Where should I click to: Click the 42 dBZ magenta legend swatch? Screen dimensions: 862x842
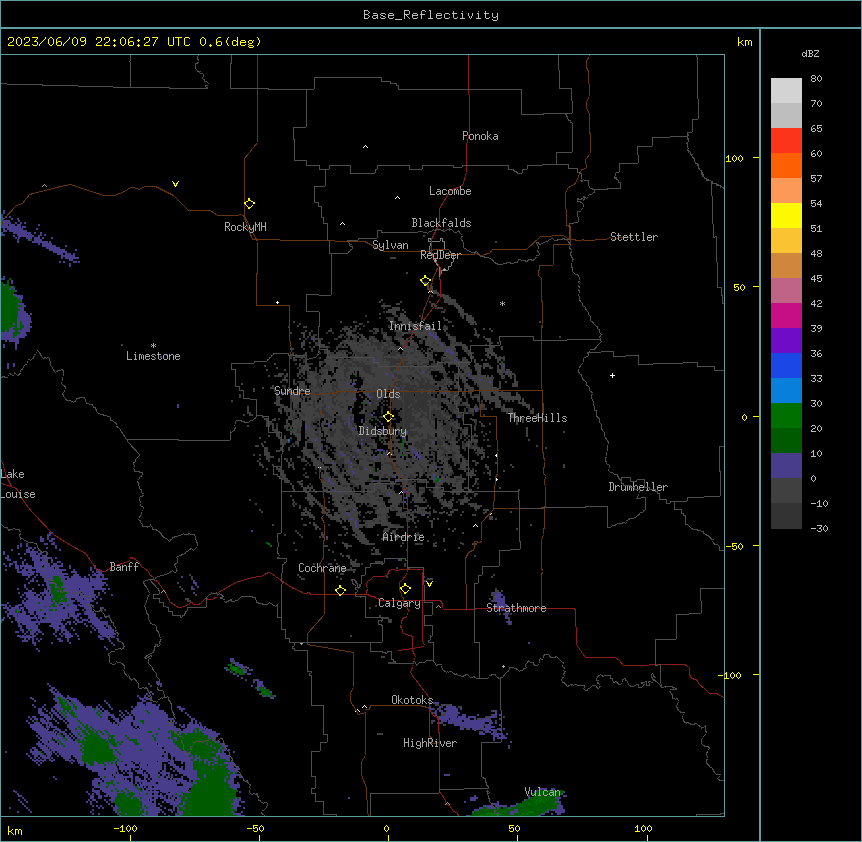[786, 315]
